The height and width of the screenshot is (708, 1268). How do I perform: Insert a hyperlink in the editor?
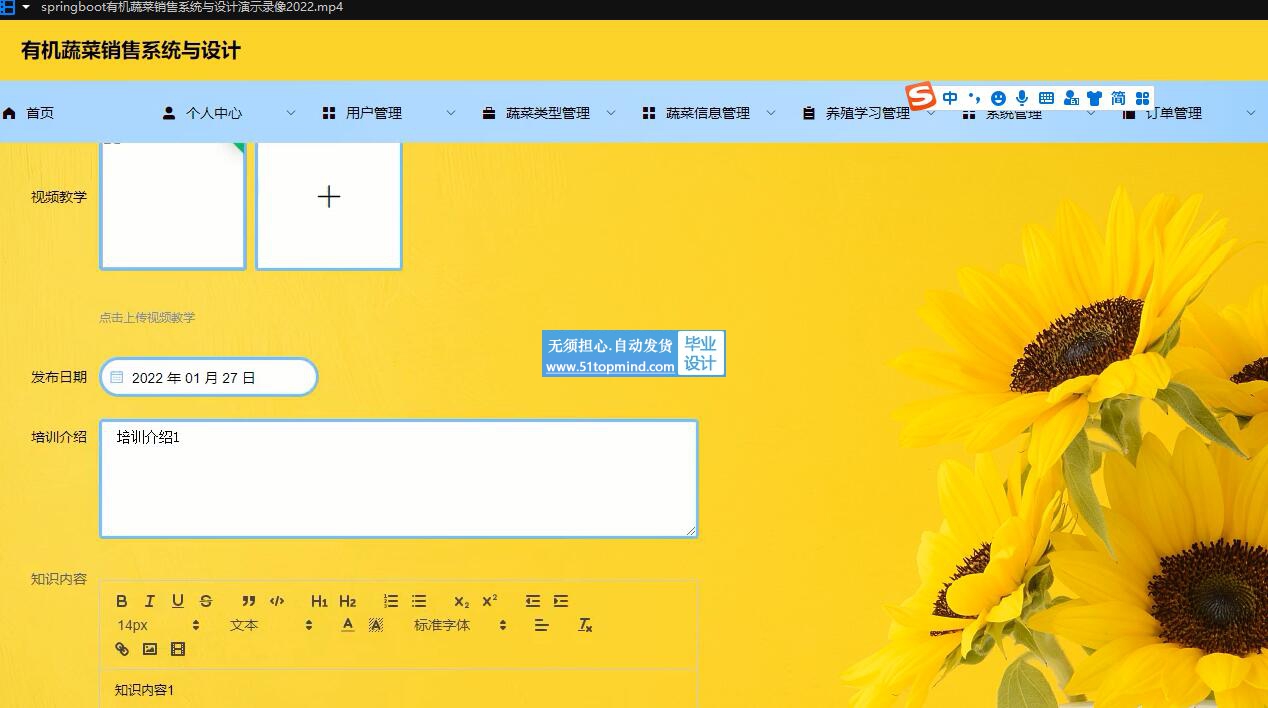[122, 649]
